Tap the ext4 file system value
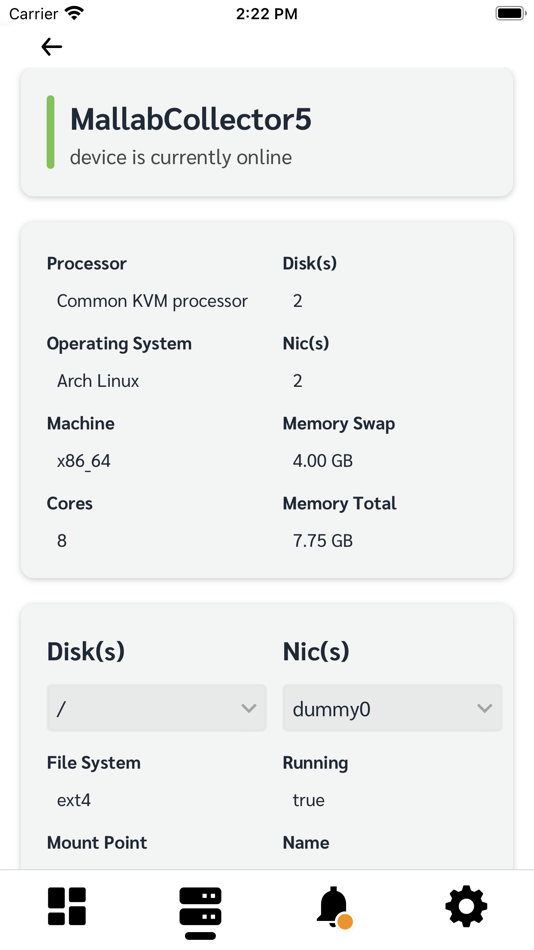The width and height of the screenshot is (534, 950). coord(74,800)
